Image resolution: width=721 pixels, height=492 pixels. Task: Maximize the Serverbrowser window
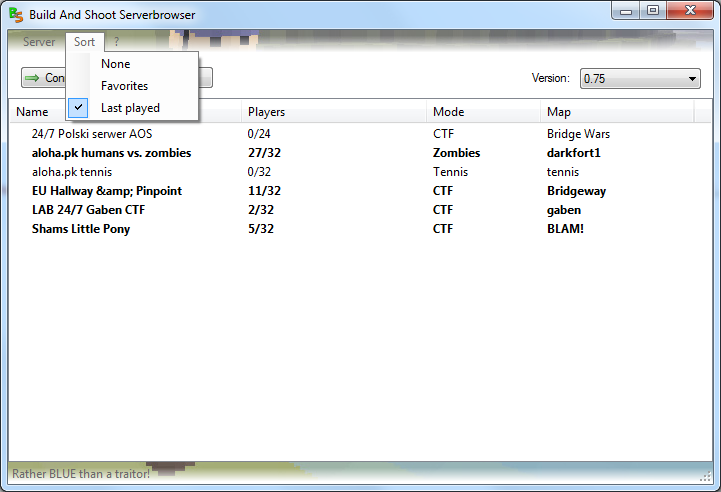point(652,11)
